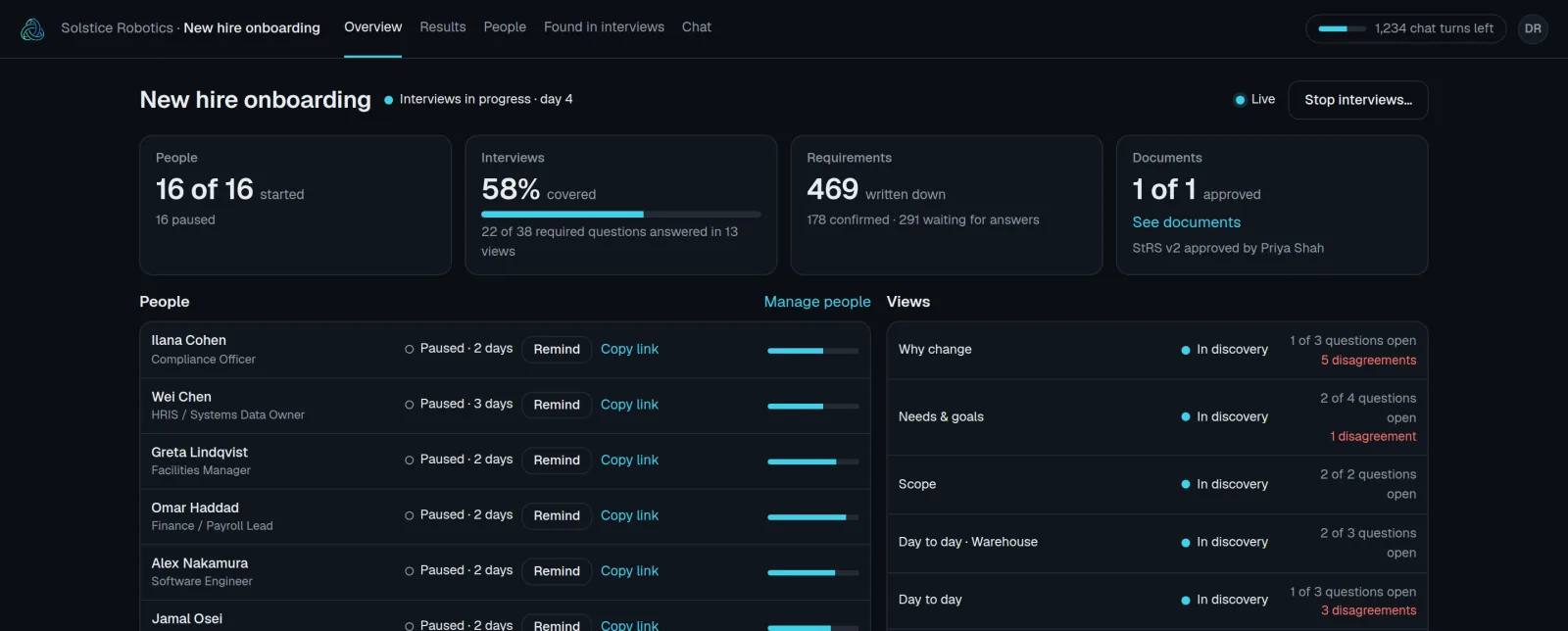Click Wei Chen's paused status circle
The image size is (1568, 631).
coord(410,405)
